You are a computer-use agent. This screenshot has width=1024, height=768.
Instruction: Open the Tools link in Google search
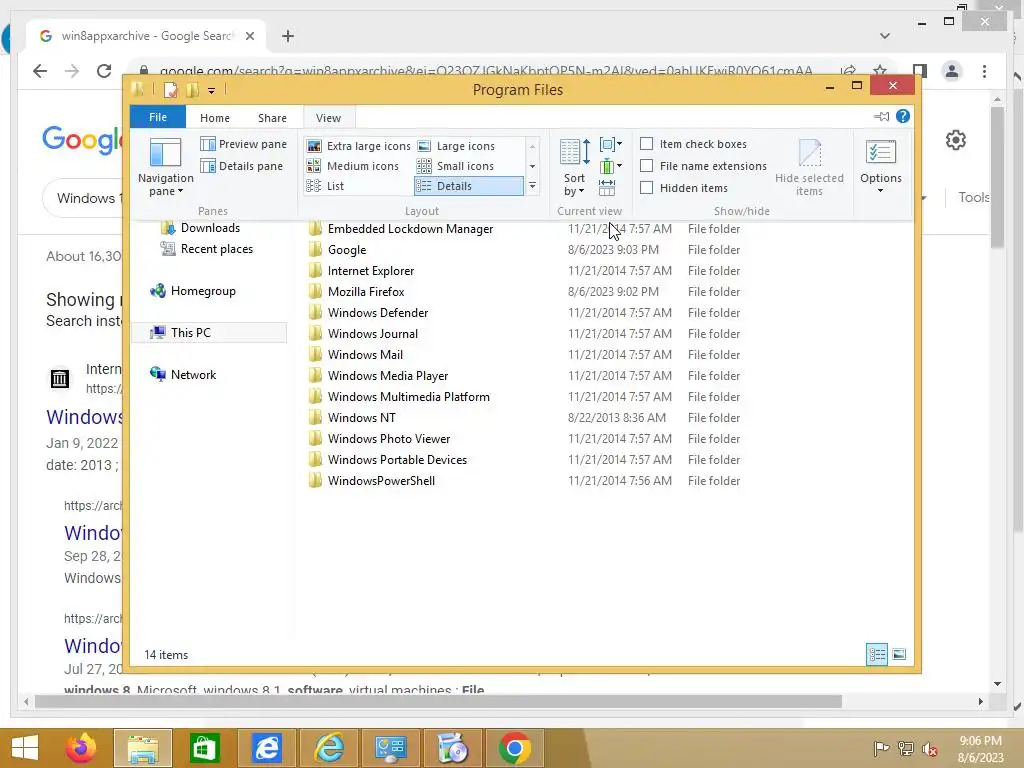click(974, 197)
